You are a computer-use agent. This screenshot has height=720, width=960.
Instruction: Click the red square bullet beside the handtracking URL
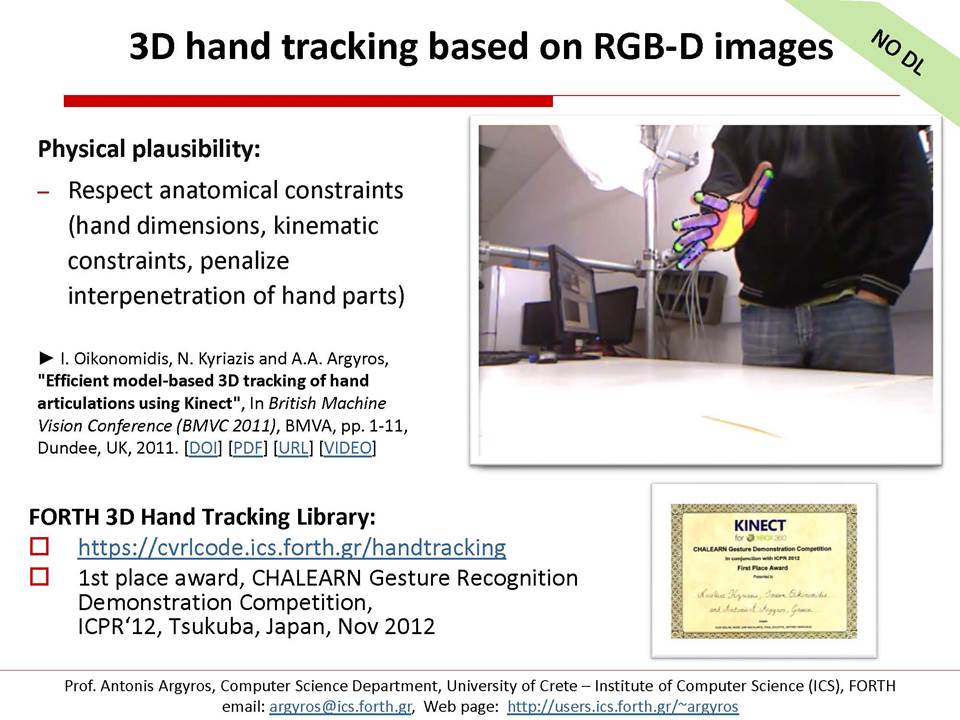(39, 546)
